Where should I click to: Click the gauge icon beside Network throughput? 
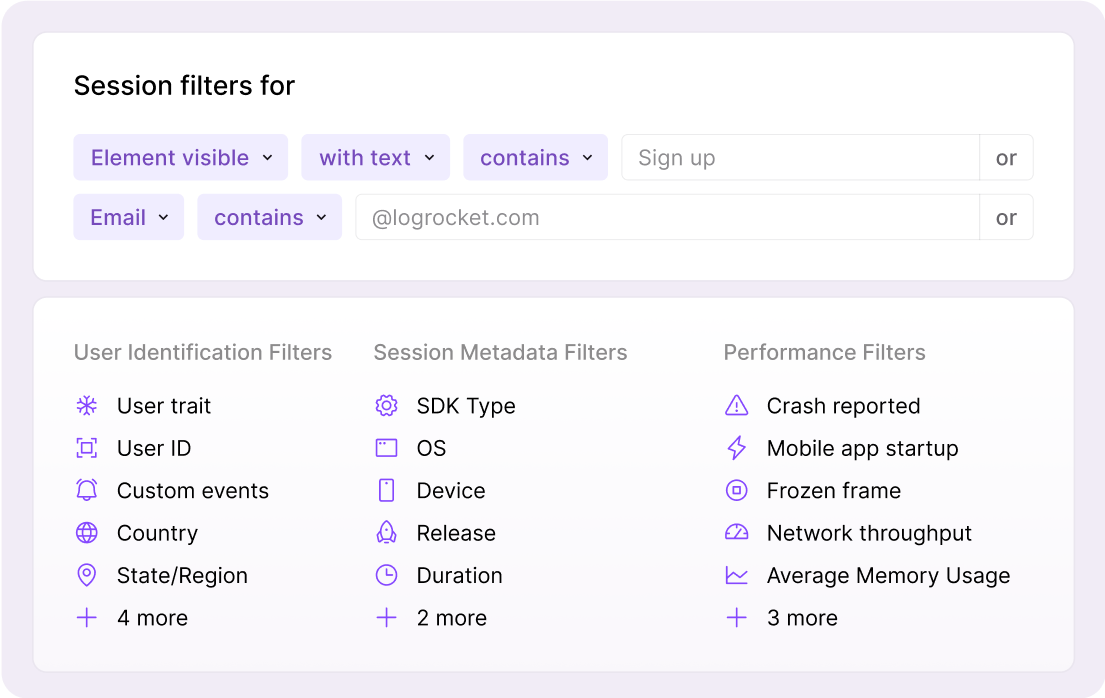click(x=736, y=533)
